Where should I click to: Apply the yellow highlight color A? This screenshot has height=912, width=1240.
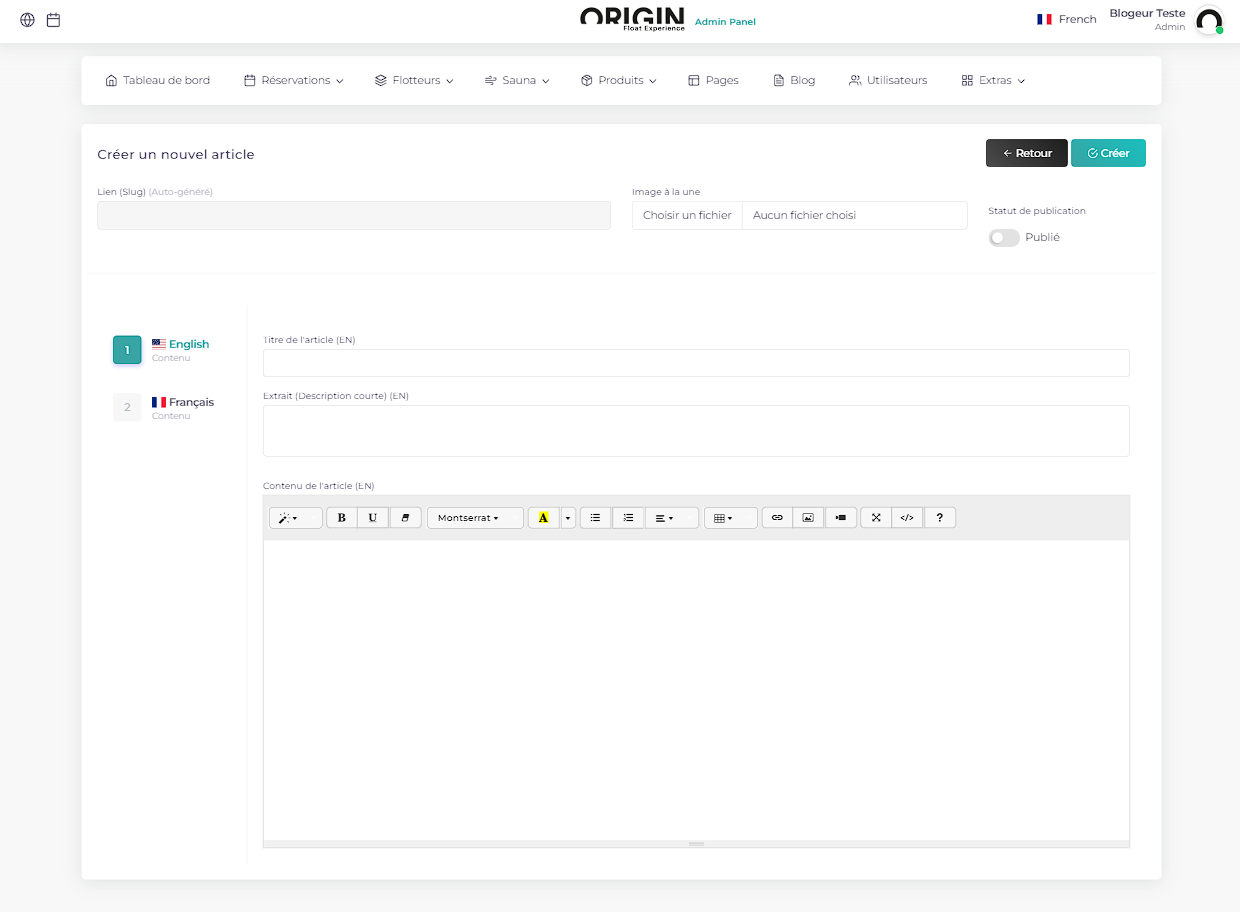544,518
